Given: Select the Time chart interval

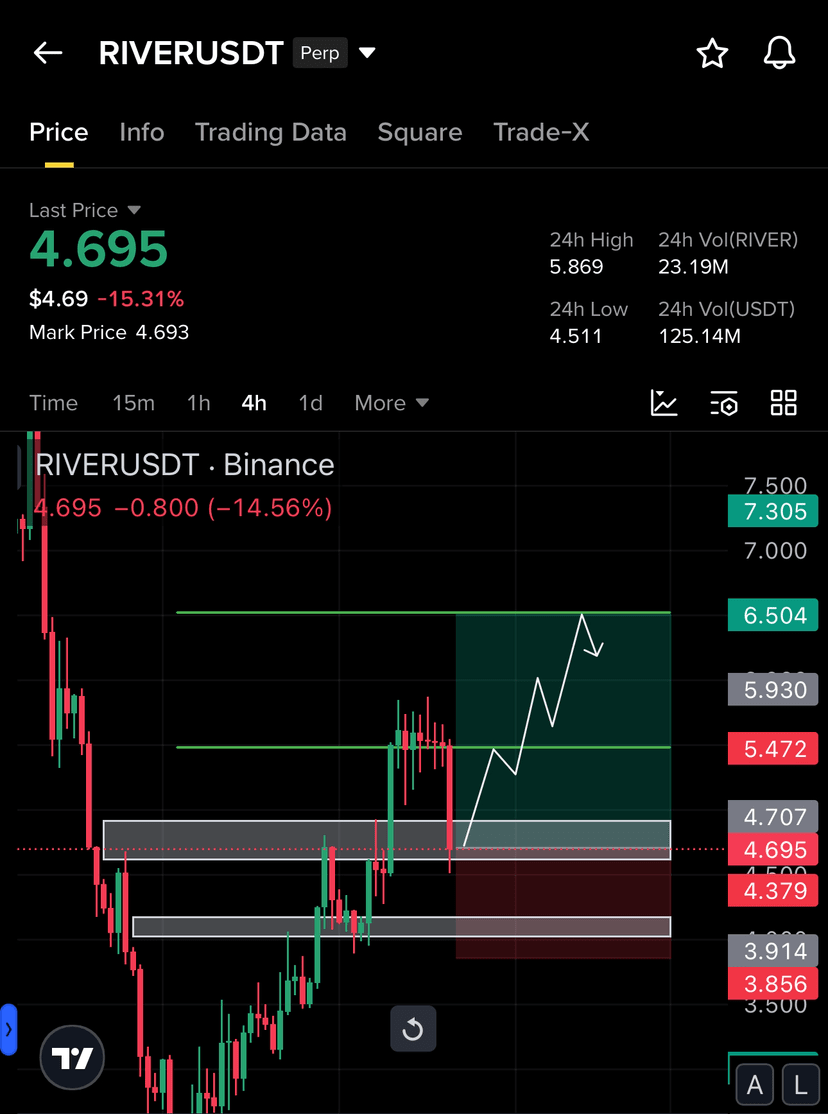Looking at the screenshot, I should [53, 403].
